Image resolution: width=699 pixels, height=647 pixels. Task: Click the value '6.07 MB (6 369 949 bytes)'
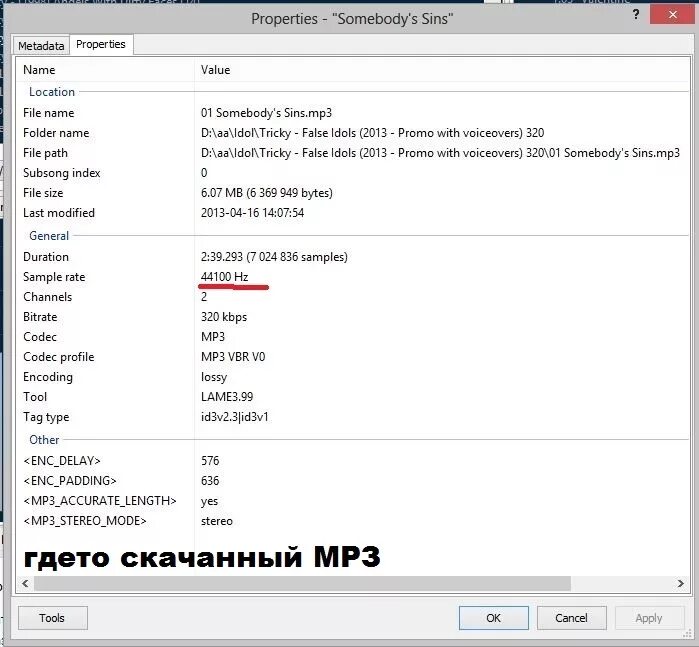point(267,193)
